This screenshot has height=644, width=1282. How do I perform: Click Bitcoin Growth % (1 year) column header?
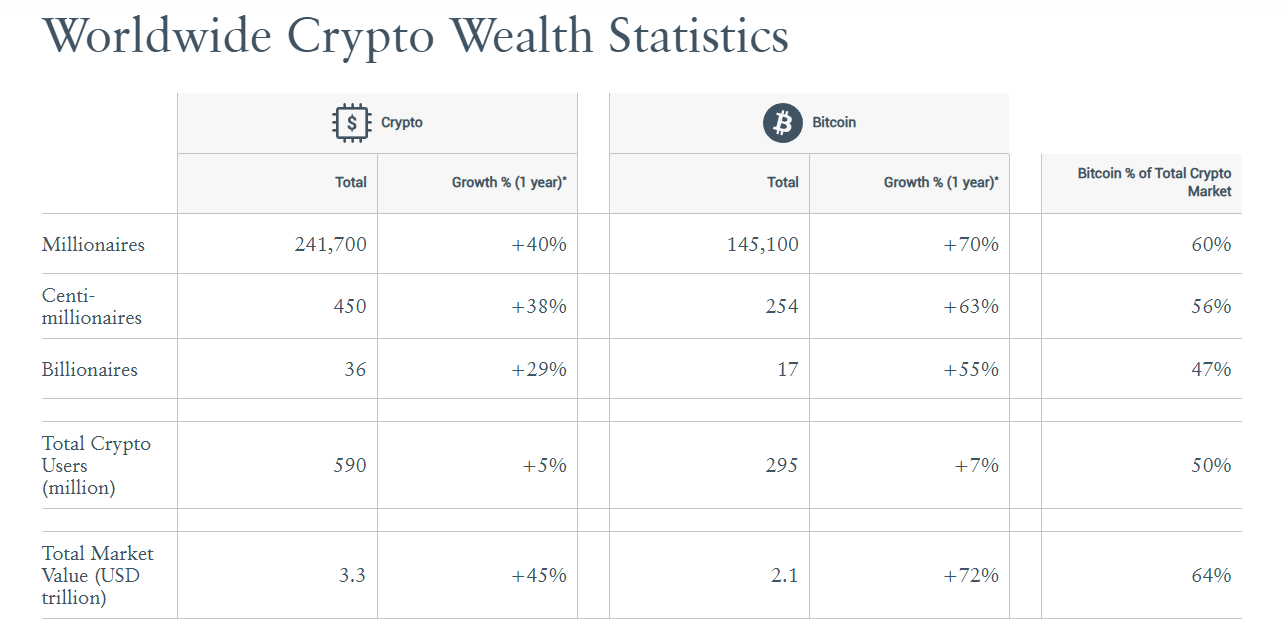(x=941, y=183)
